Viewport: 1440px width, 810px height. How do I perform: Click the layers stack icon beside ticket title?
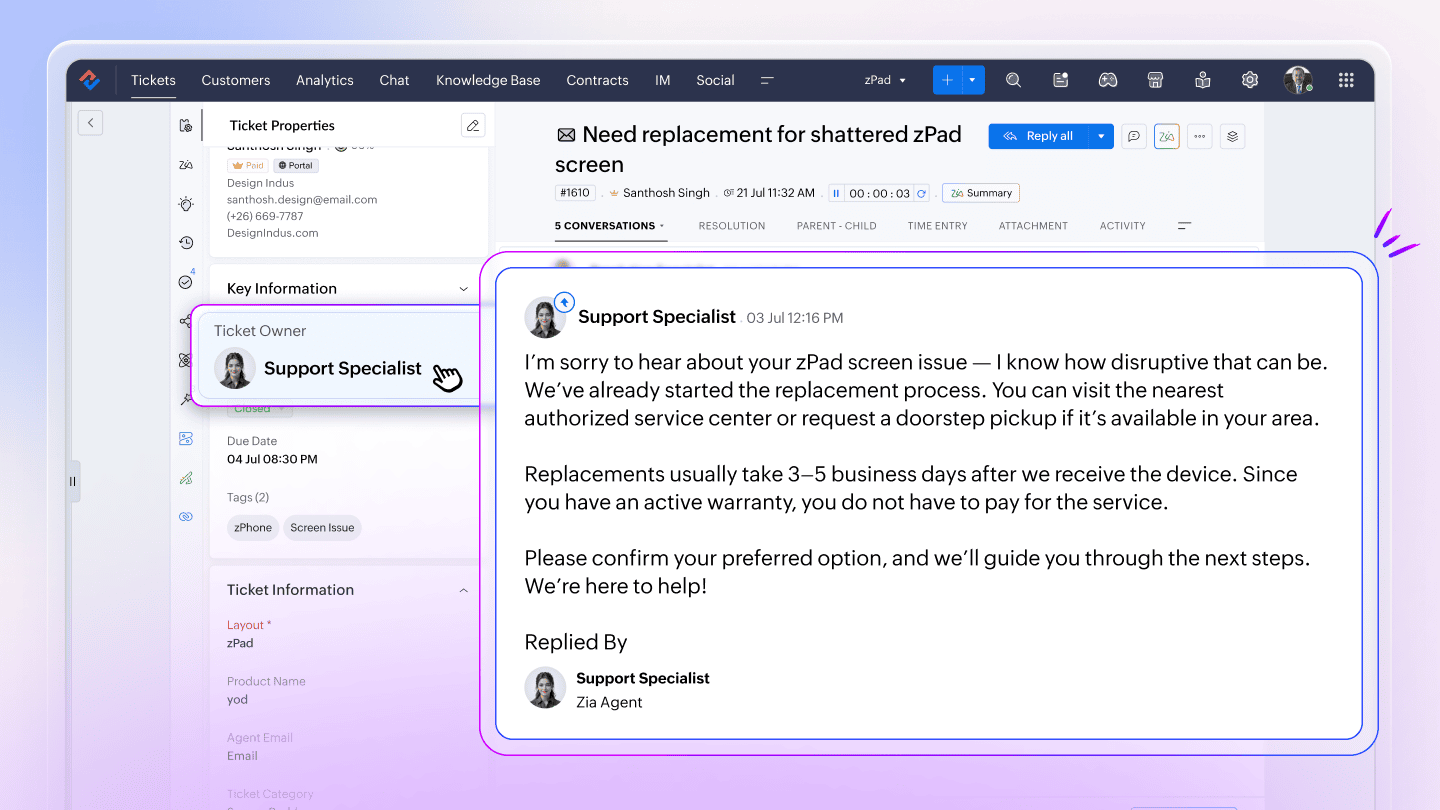click(x=1233, y=136)
